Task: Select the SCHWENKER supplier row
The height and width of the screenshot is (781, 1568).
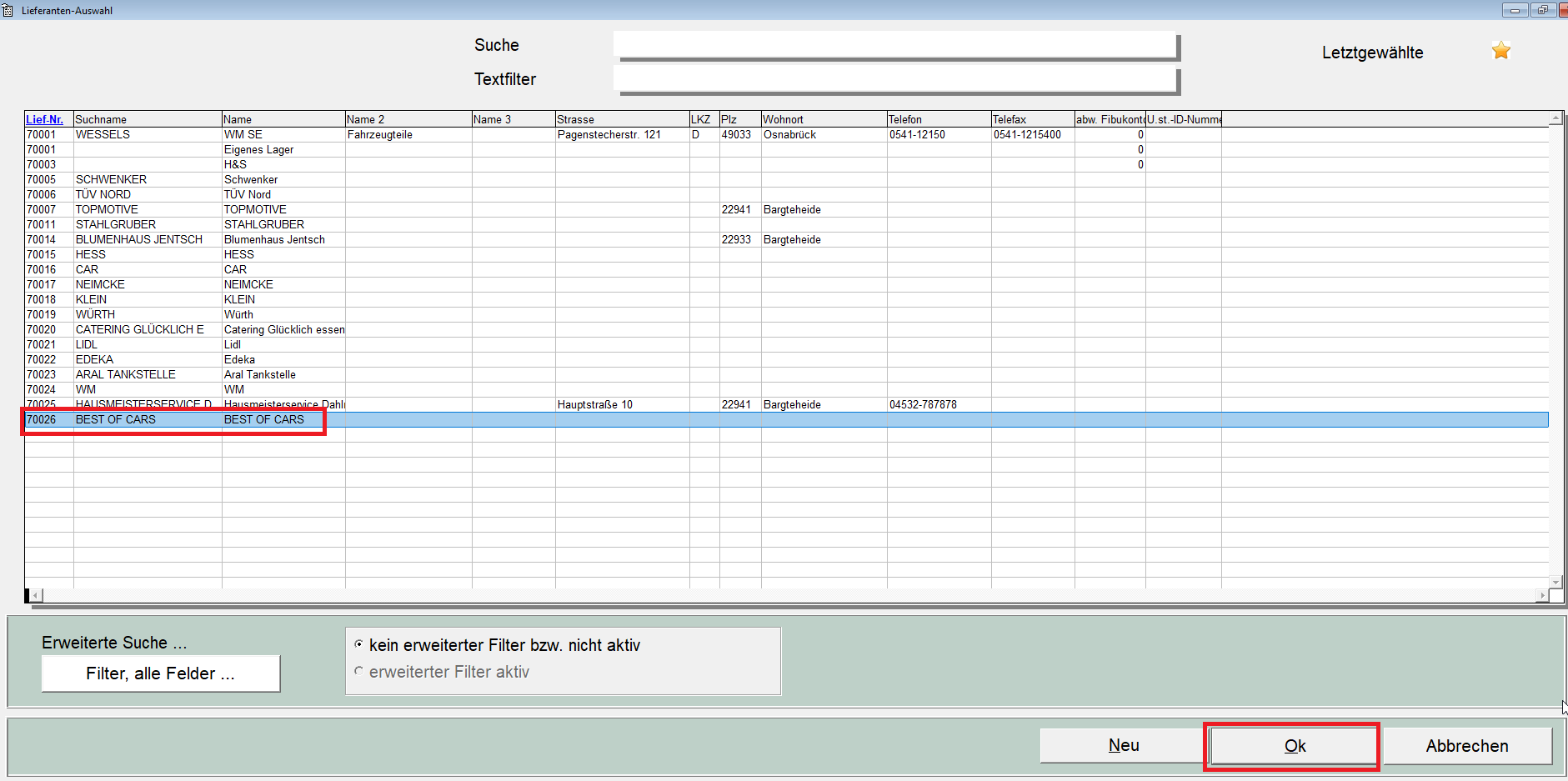Action: click(x=786, y=179)
